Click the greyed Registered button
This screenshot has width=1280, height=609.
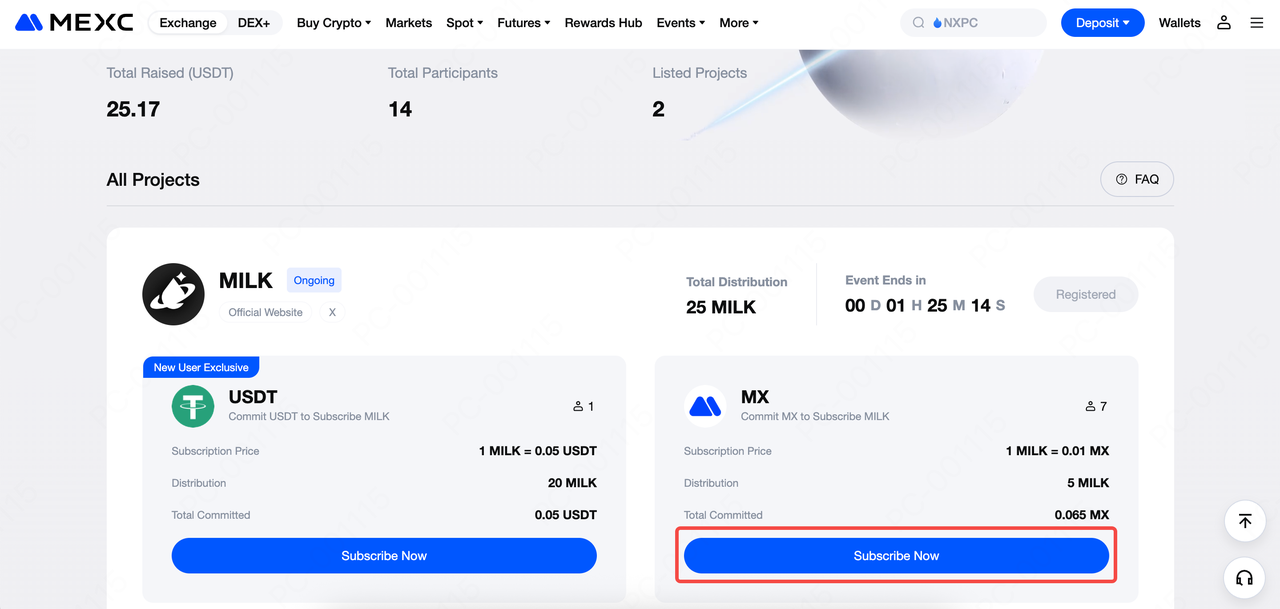tap(1085, 294)
